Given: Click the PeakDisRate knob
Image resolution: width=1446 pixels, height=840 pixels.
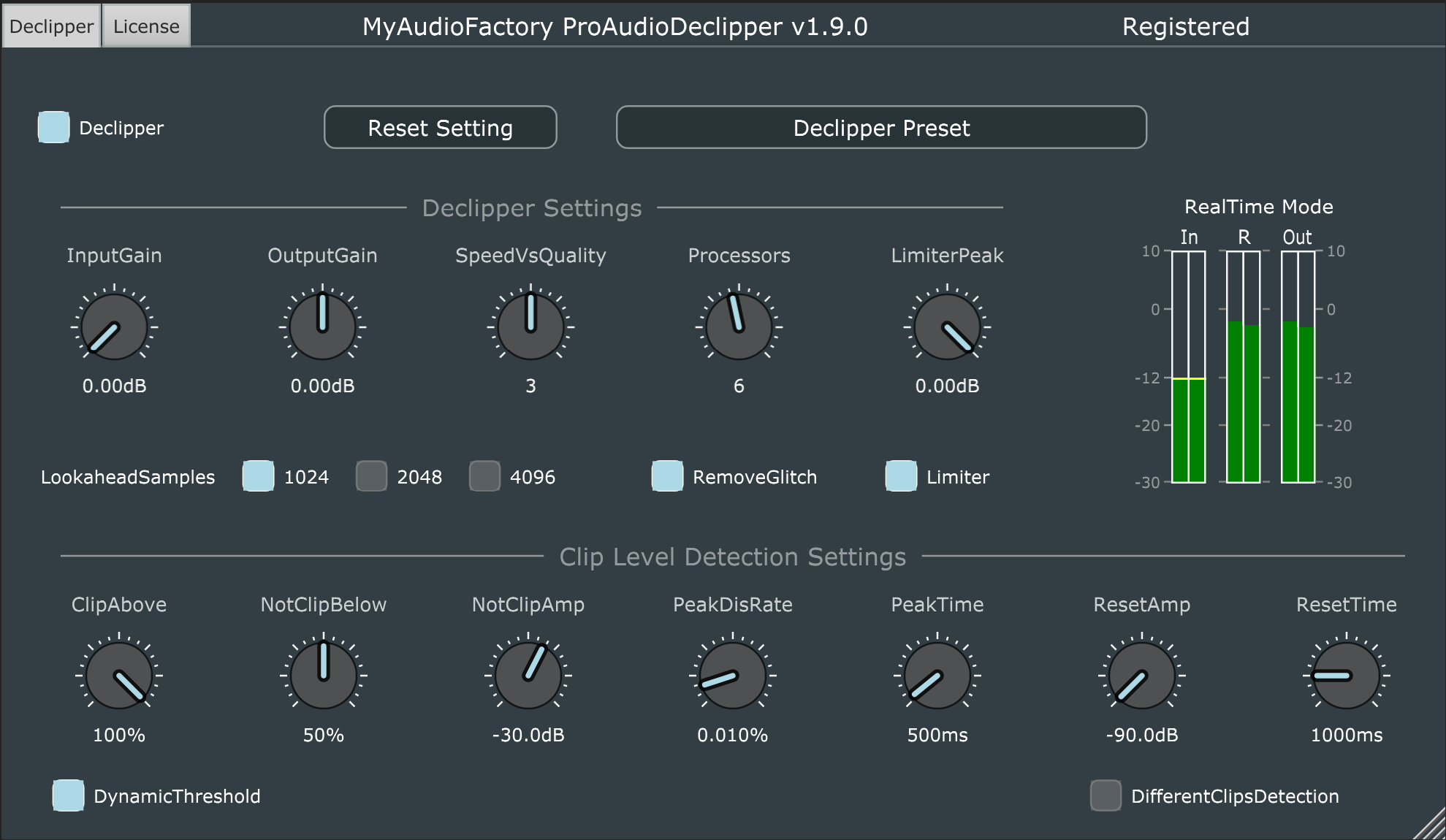Looking at the screenshot, I should point(732,676).
